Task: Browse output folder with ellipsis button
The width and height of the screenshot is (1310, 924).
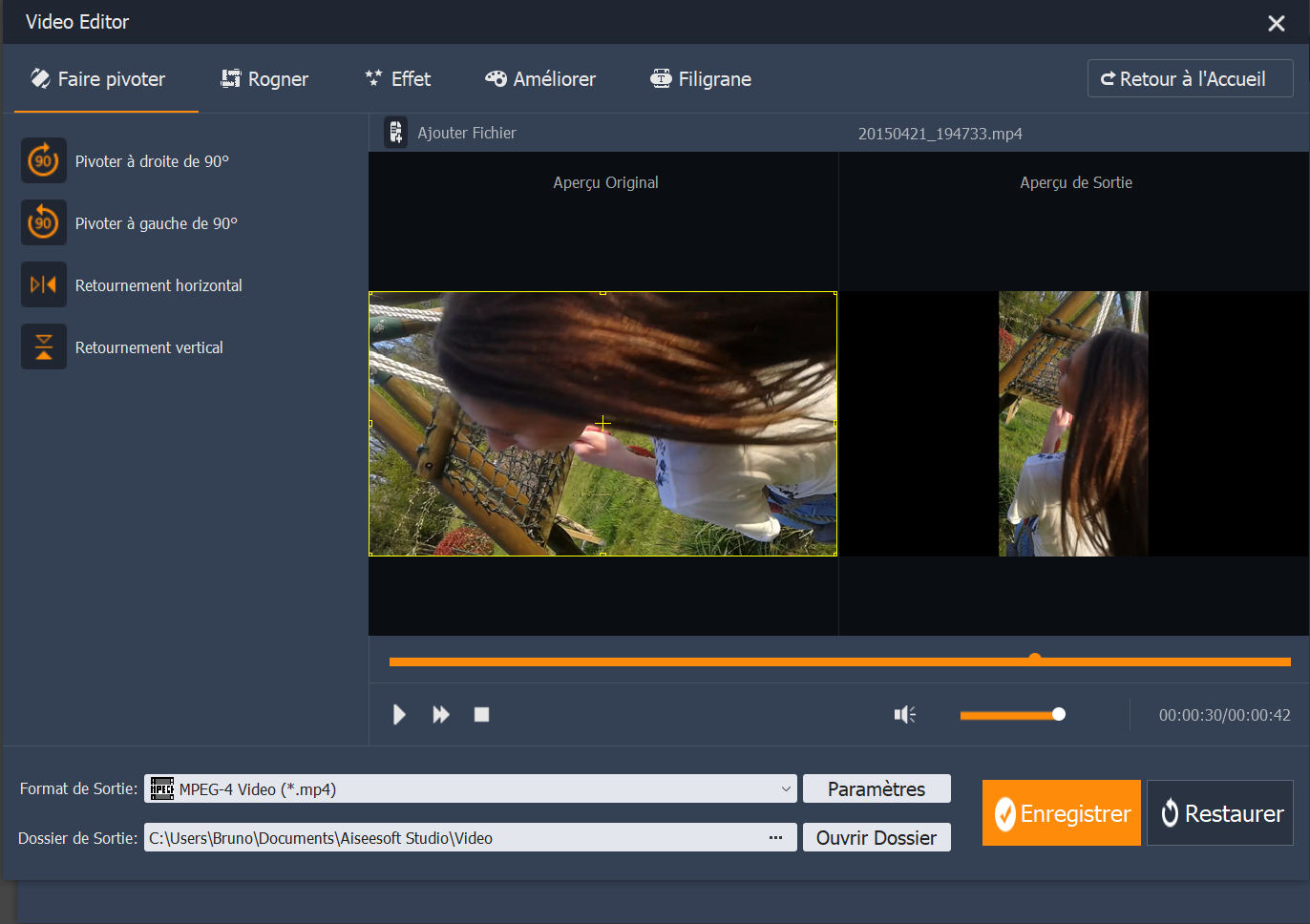Action: pyautogui.click(x=775, y=837)
